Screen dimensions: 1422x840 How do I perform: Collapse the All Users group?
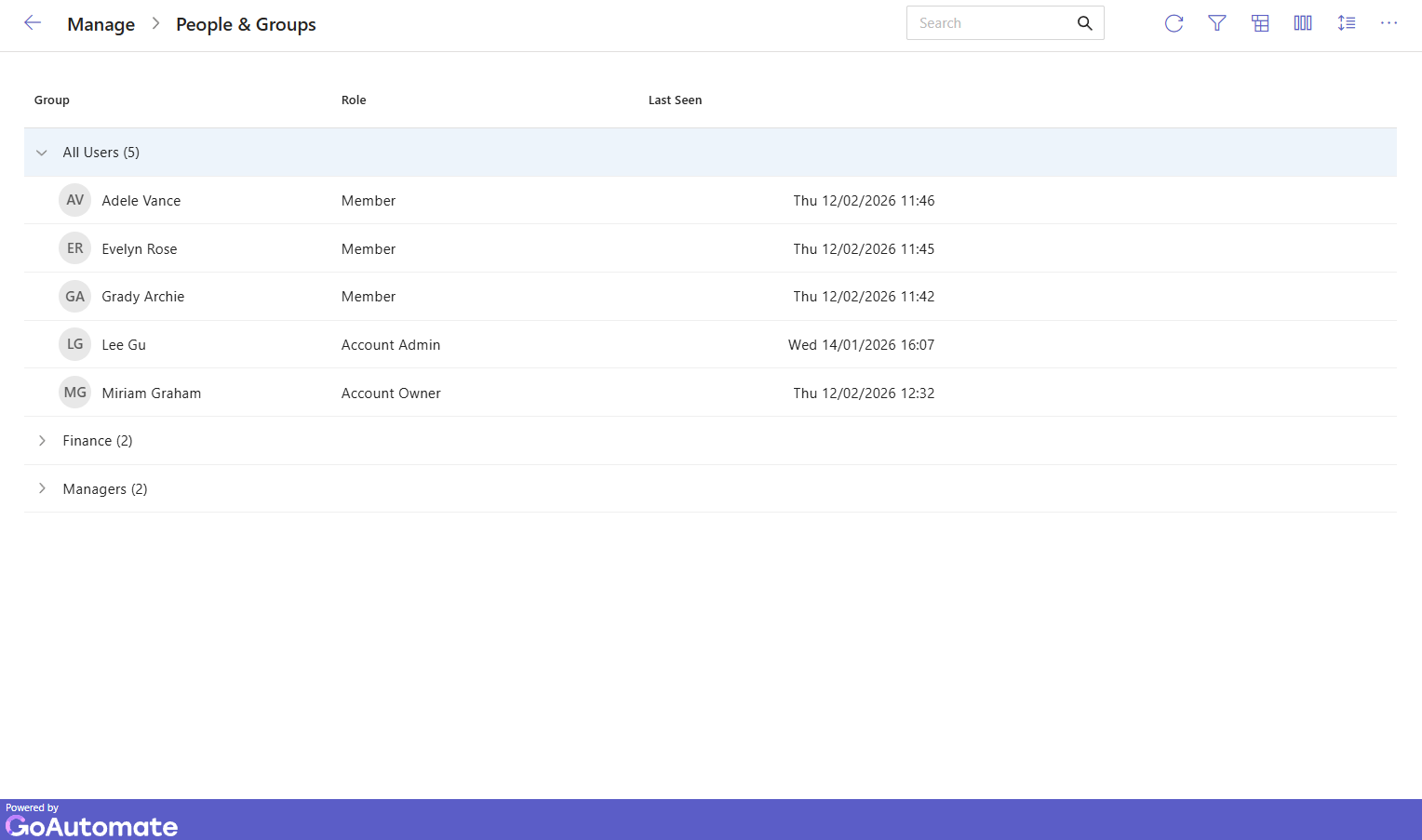(42, 153)
